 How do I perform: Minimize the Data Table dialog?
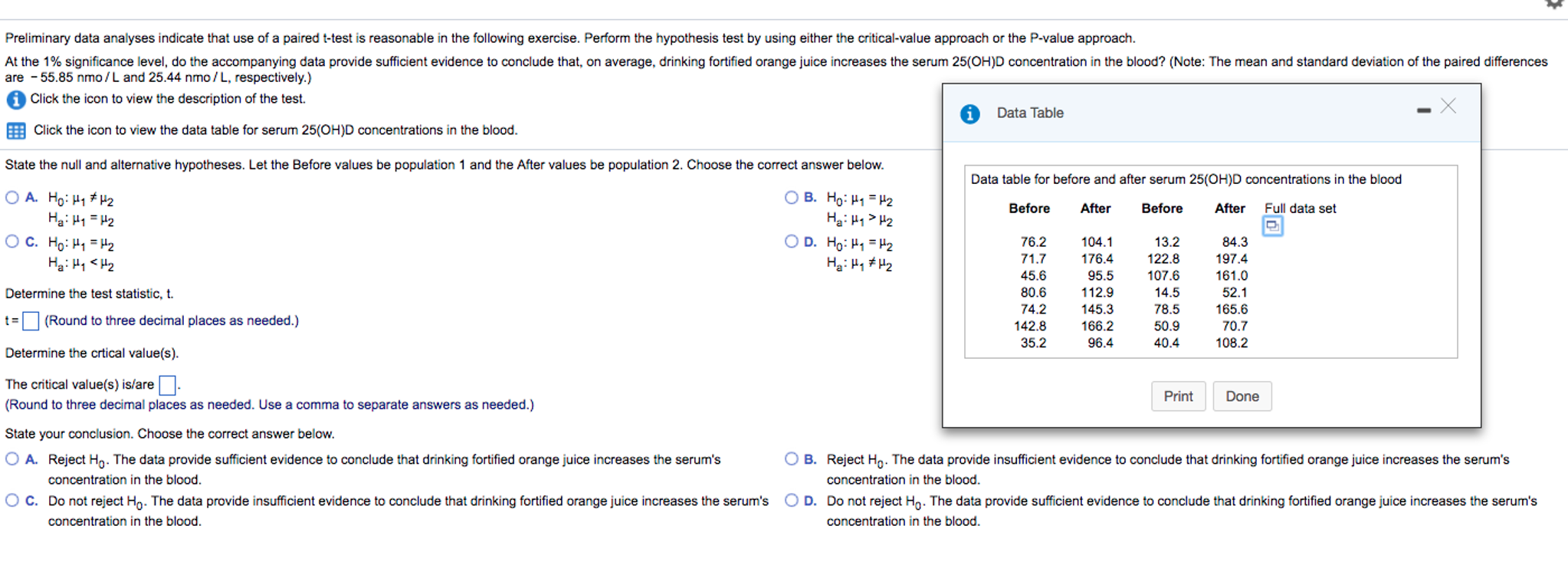pos(1424,110)
